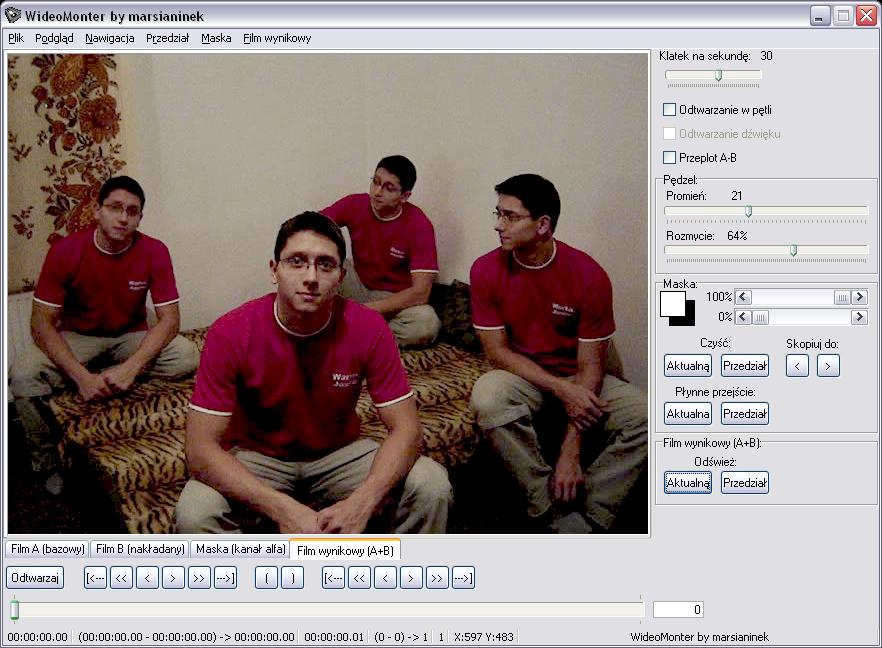Click the '--->]' jump-to-end button at far right
This screenshot has height=648, width=882.
[463, 577]
